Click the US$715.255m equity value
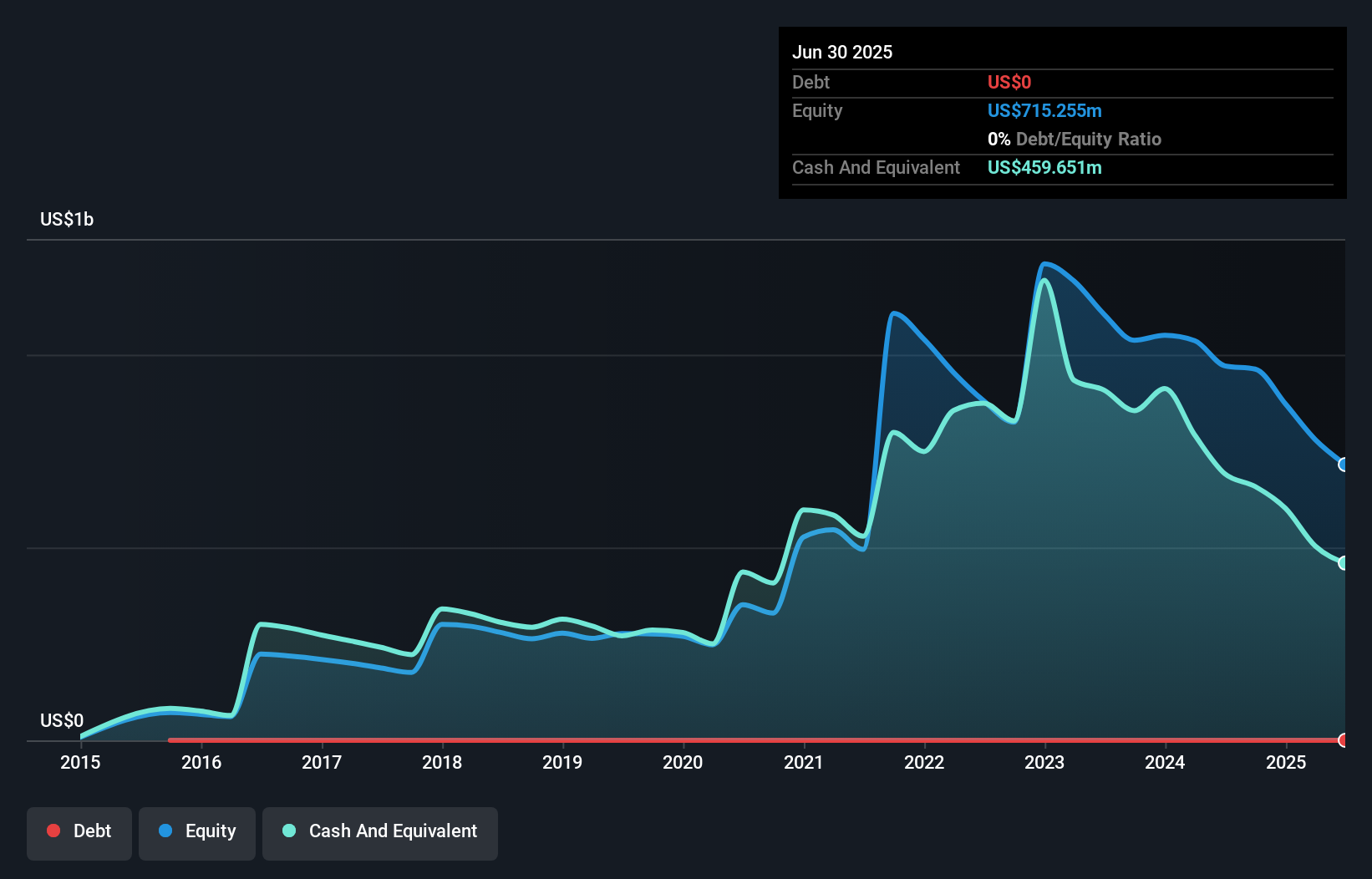1372x879 pixels. coord(1044,111)
